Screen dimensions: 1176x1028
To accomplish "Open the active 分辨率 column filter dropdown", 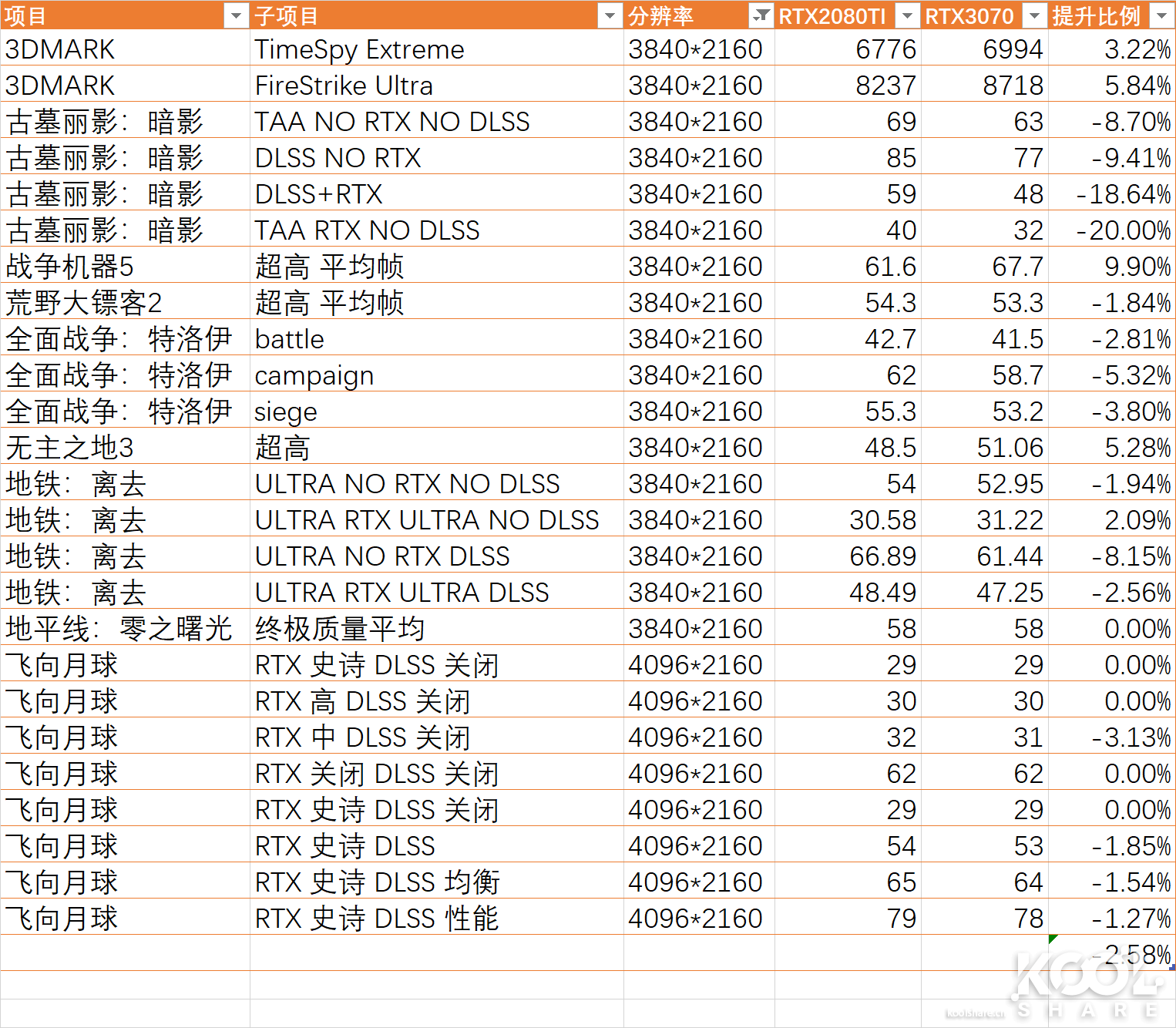I will (761, 15).
